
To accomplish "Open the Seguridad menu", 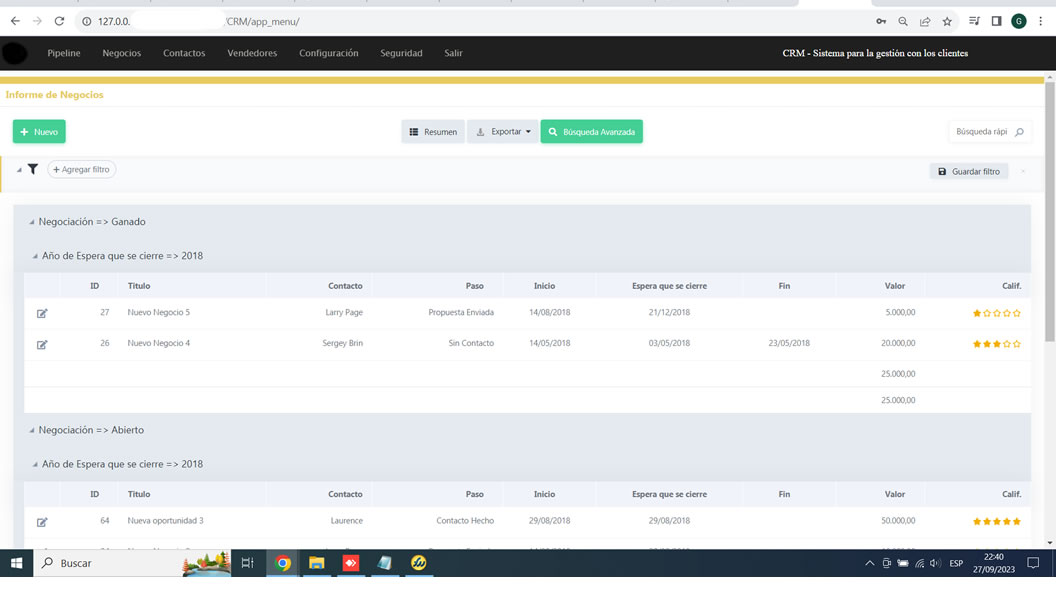I will pyautogui.click(x=401, y=53).
